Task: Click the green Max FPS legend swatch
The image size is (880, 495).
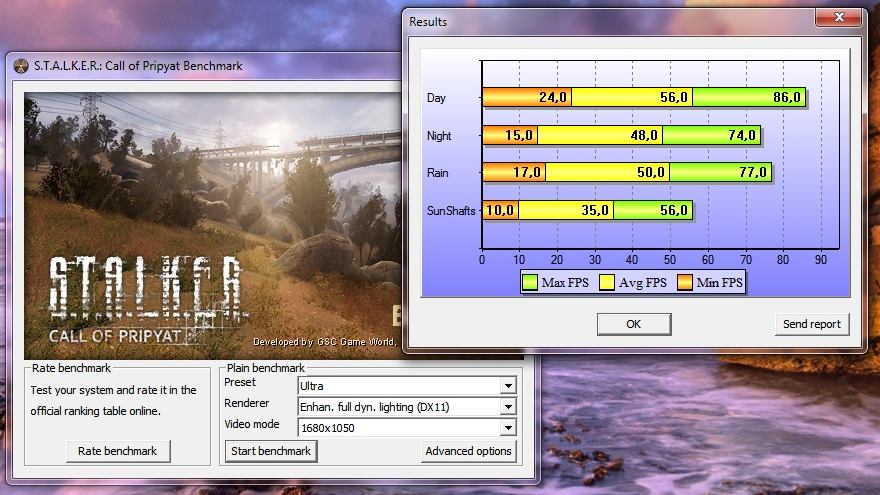Action: pyautogui.click(x=530, y=283)
